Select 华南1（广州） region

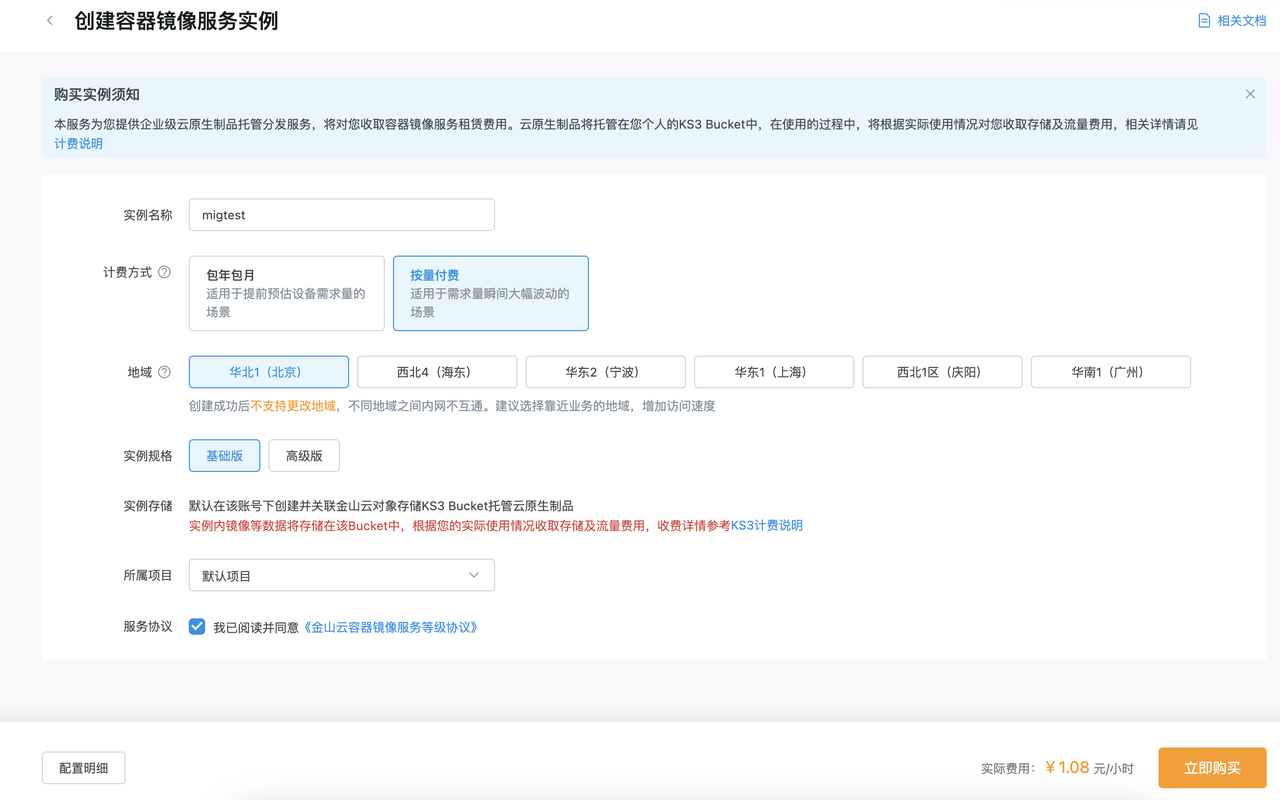[1110, 372]
